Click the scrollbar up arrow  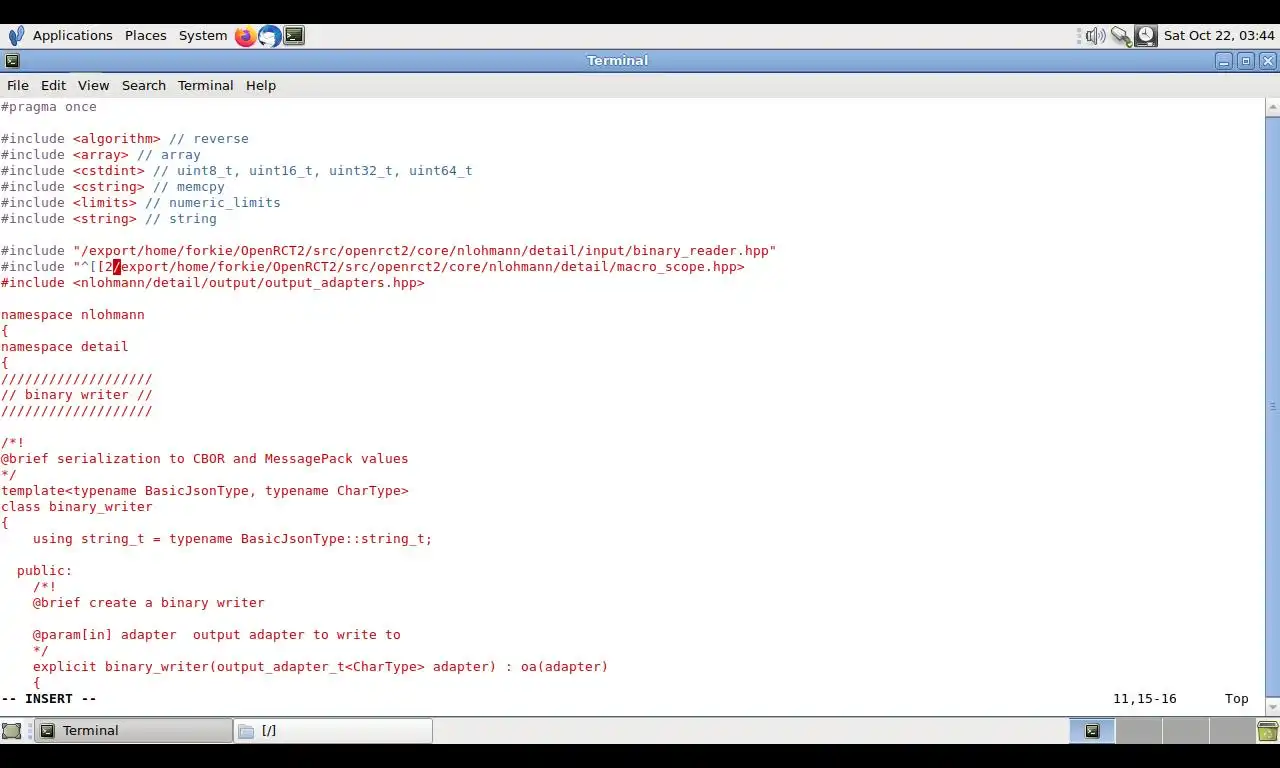point(1272,106)
